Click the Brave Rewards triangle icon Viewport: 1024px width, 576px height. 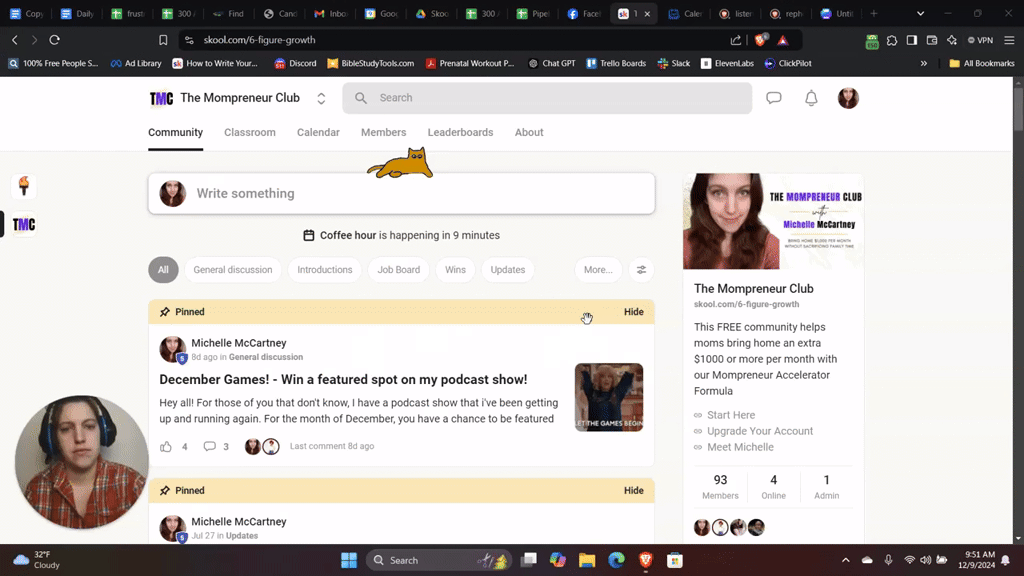pyautogui.click(x=783, y=40)
